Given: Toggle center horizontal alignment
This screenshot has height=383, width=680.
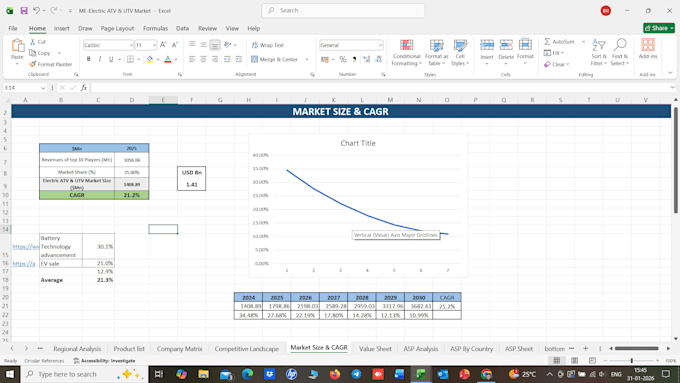Looking at the screenshot, I should coord(203,59).
